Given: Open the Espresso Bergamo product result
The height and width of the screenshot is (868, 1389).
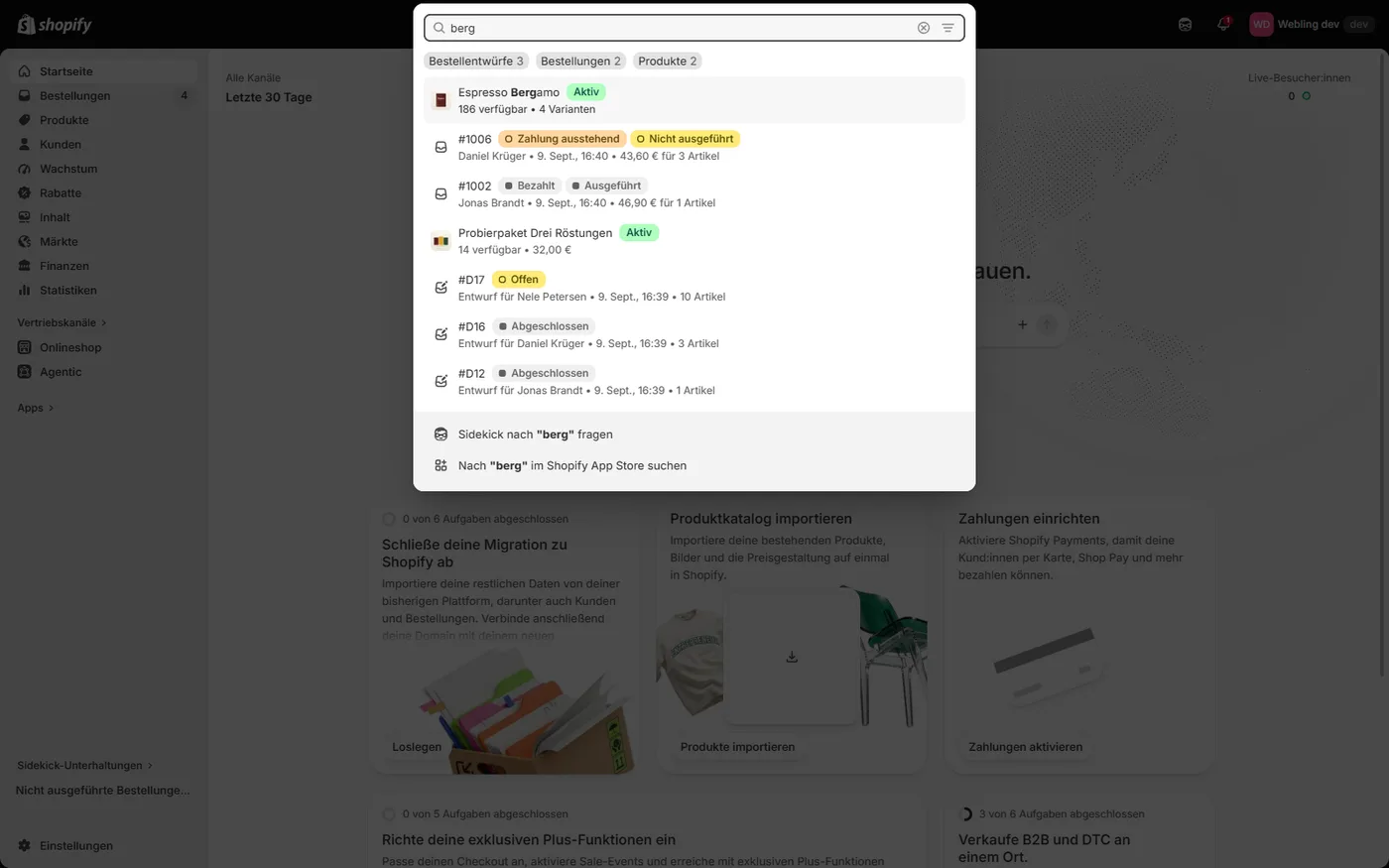Looking at the screenshot, I should (694, 100).
